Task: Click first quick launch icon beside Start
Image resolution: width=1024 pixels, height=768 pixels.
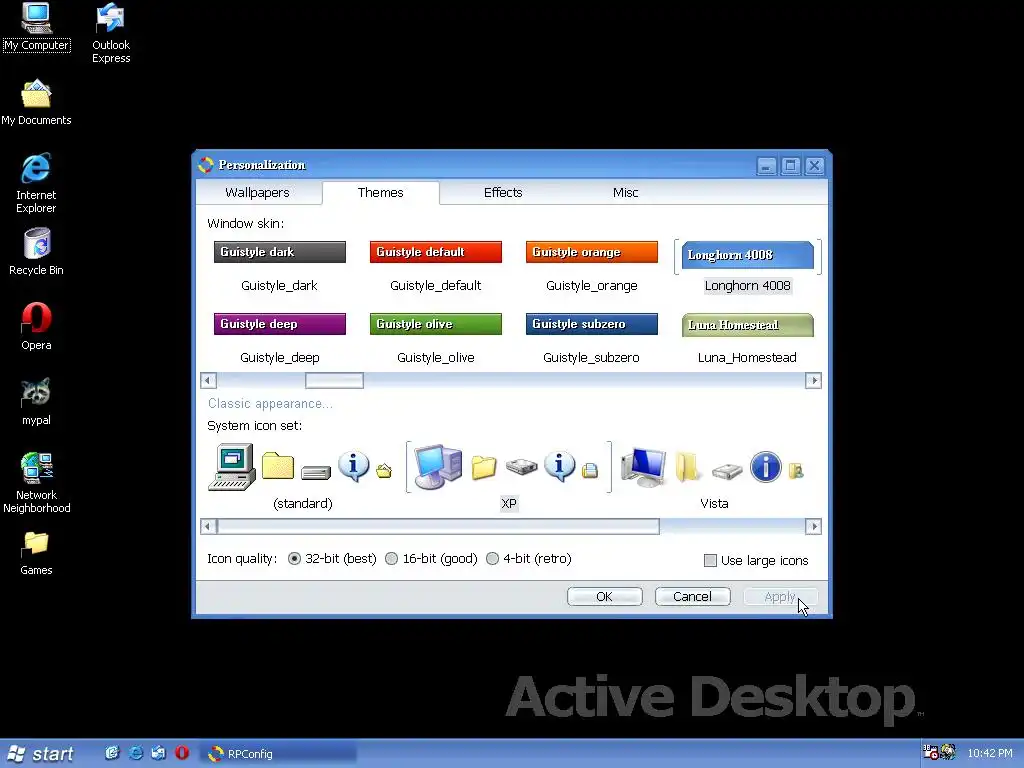Action: pos(112,753)
